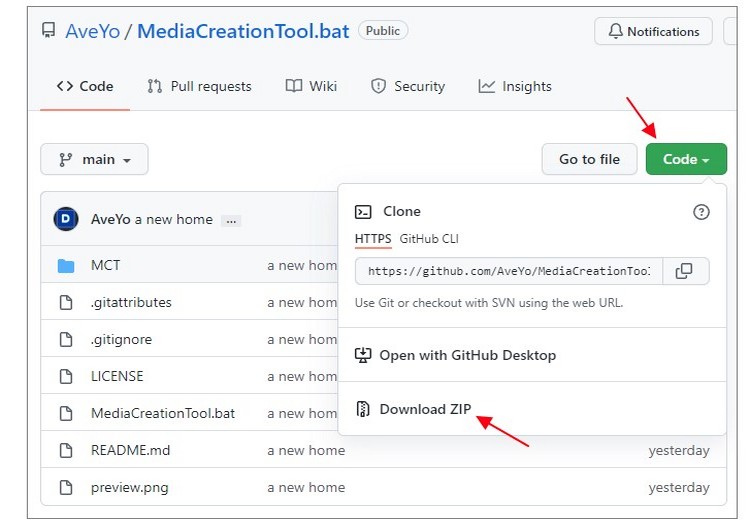Expand the main branch dropdown
The height and width of the screenshot is (531, 750).
94,159
